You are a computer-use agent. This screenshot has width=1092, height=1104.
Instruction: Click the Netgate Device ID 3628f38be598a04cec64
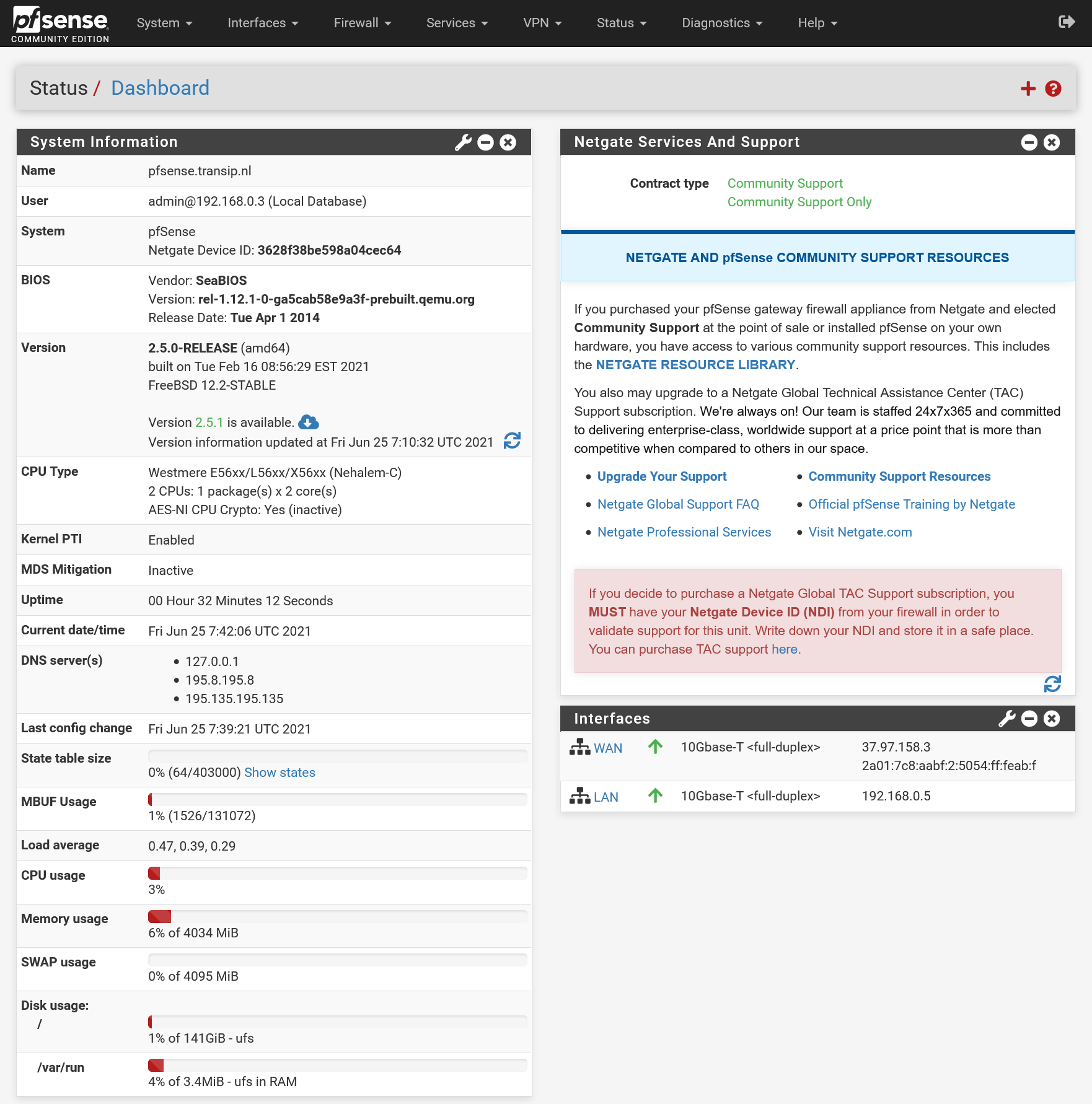point(329,250)
